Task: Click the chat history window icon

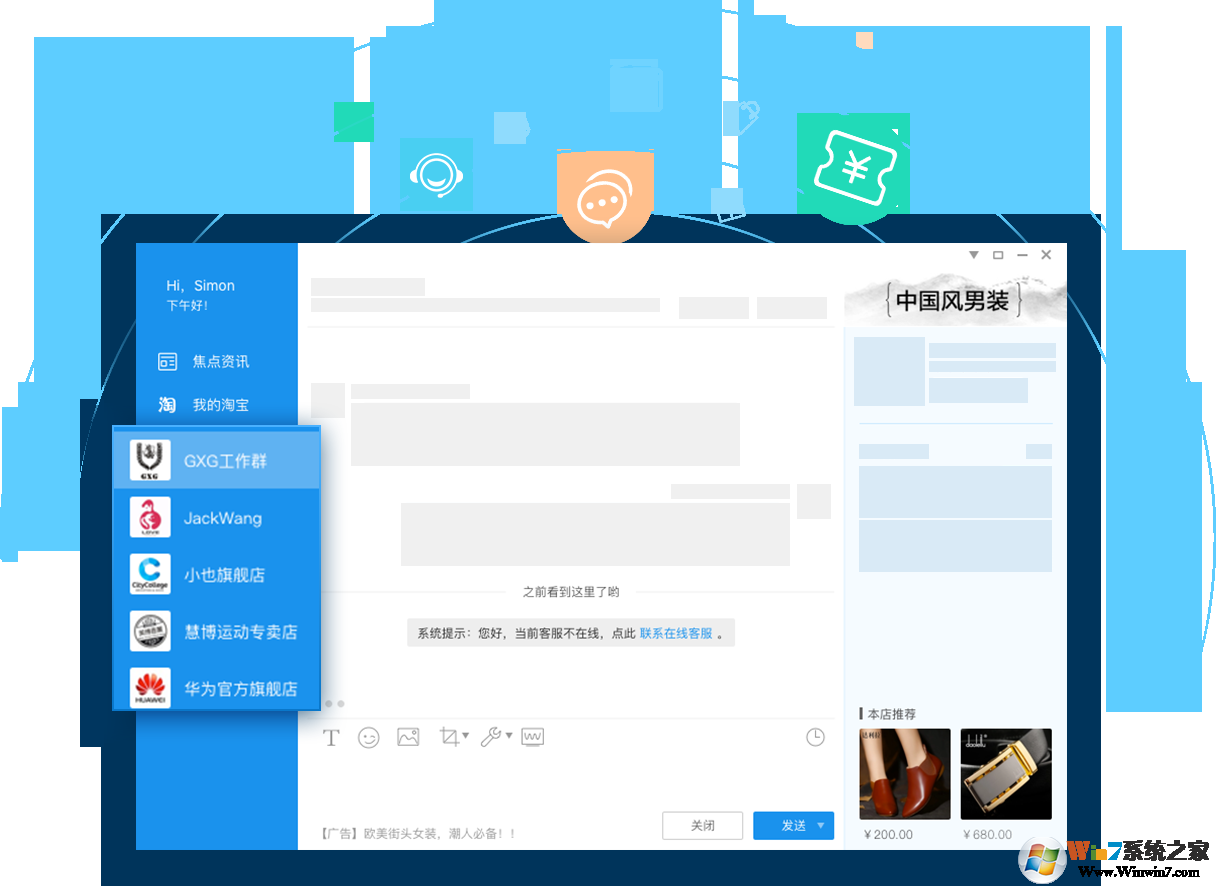Action: (x=532, y=737)
